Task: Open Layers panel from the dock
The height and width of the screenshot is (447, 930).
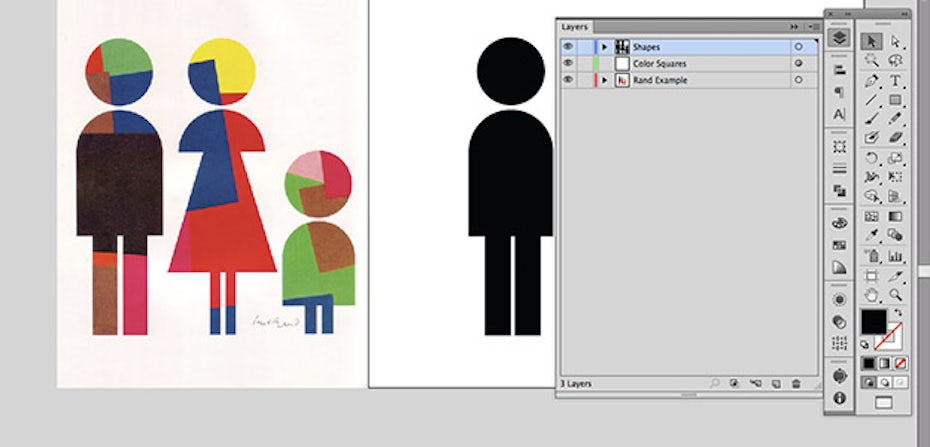Action: (839, 38)
